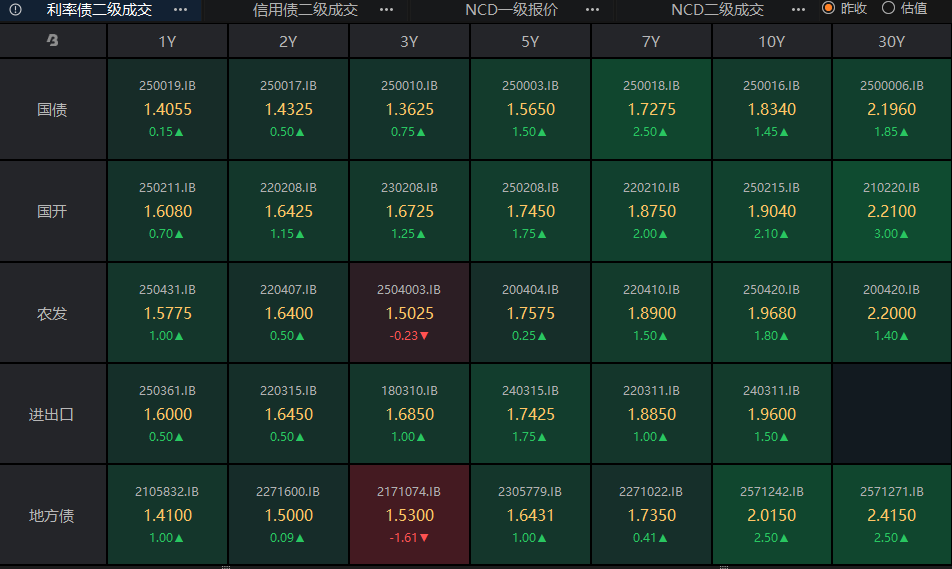The height and width of the screenshot is (569, 952).
Task: Open bond cell 220208.IB
Action: [x=288, y=211]
